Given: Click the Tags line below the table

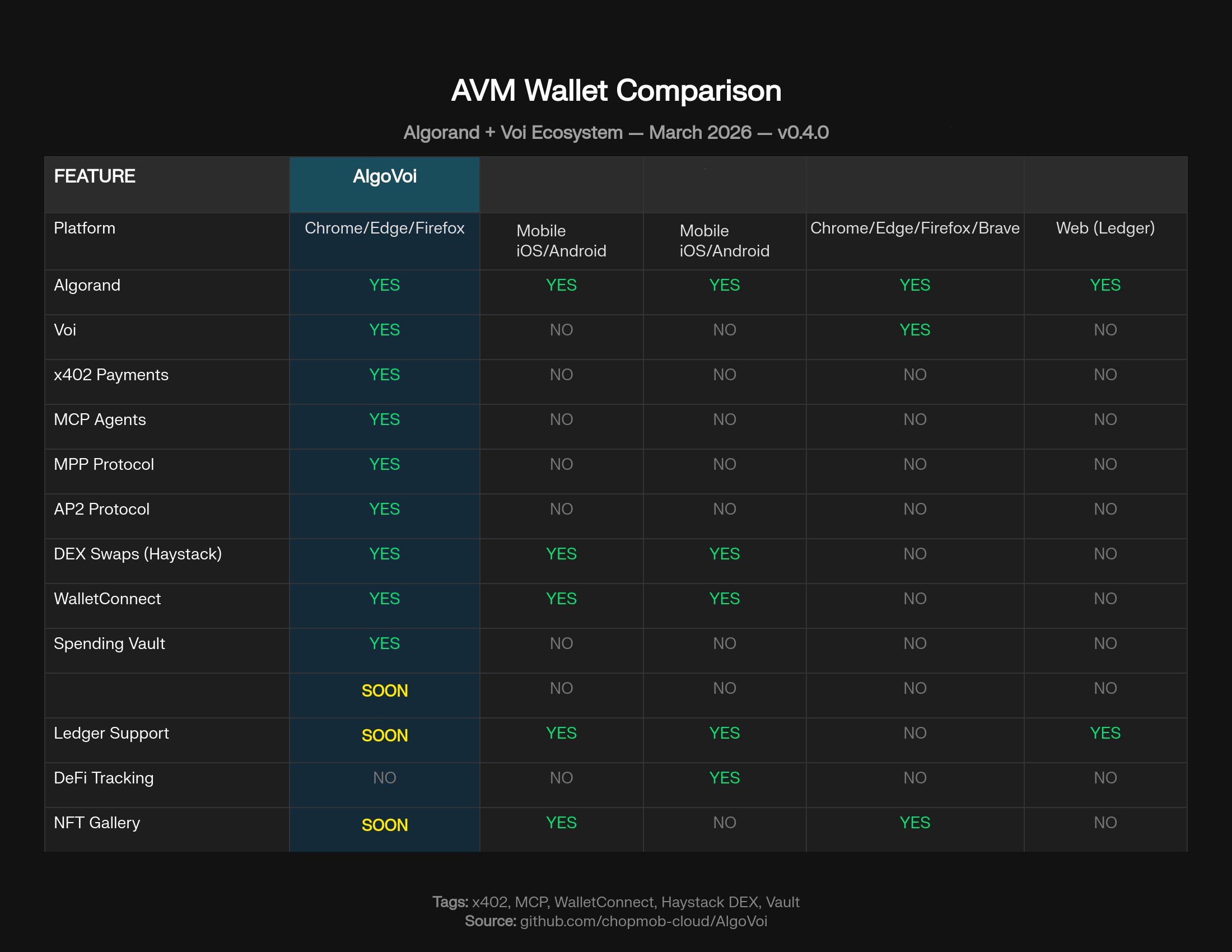Looking at the screenshot, I should [x=615, y=902].
